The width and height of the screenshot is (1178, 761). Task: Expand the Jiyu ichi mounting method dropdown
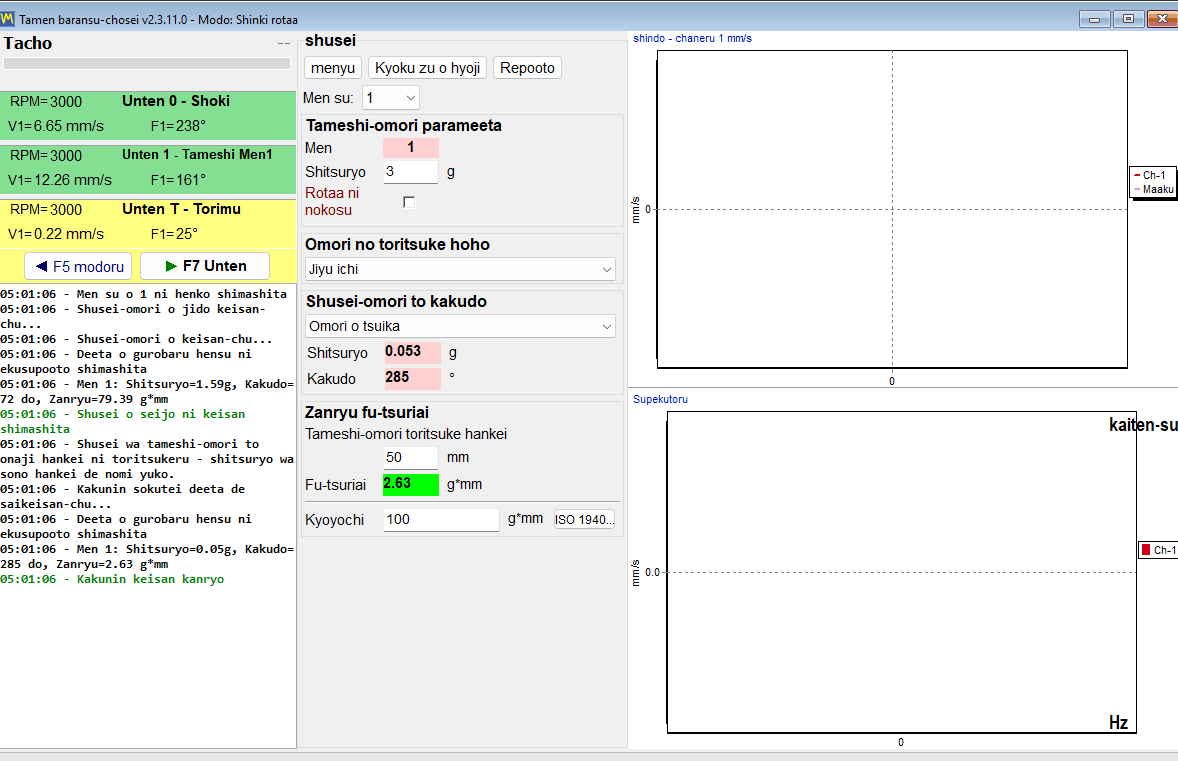coord(460,269)
